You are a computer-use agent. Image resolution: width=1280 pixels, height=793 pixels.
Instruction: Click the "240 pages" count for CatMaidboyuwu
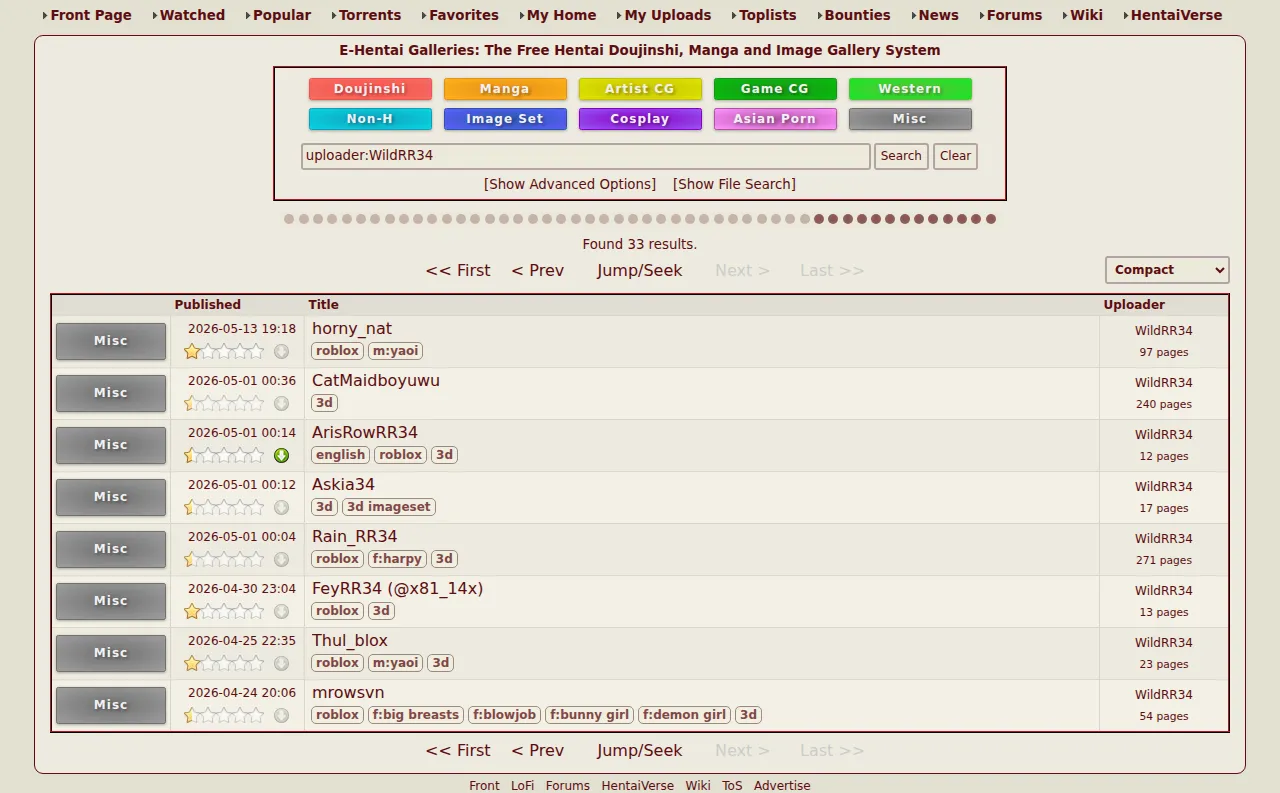coord(1164,405)
